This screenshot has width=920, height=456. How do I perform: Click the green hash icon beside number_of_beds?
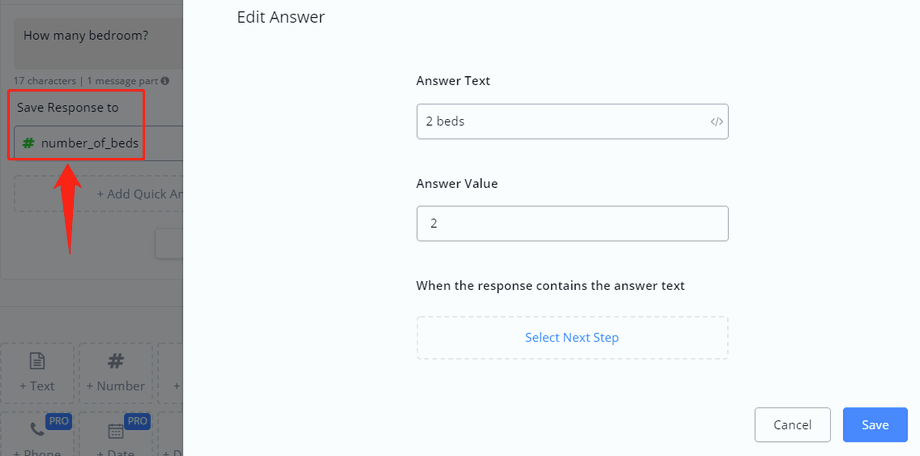pos(28,143)
